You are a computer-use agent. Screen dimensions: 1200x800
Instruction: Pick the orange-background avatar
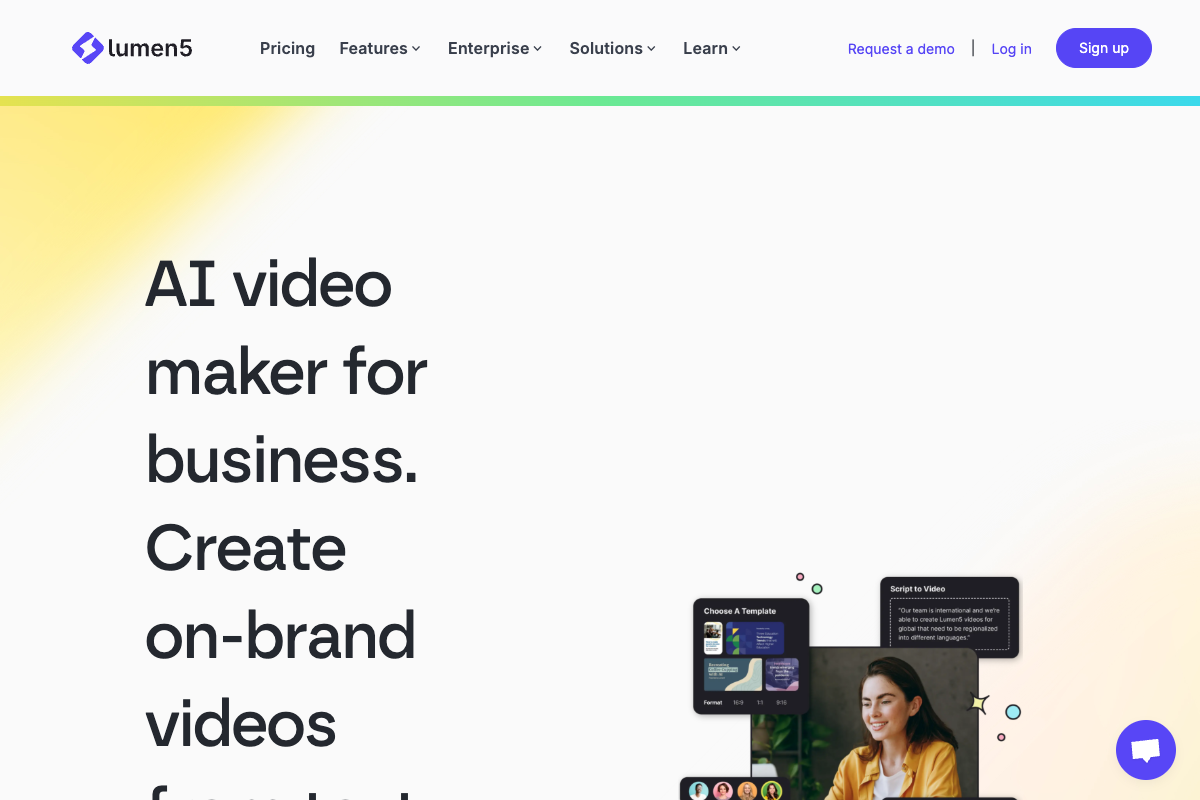click(x=747, y=791)
